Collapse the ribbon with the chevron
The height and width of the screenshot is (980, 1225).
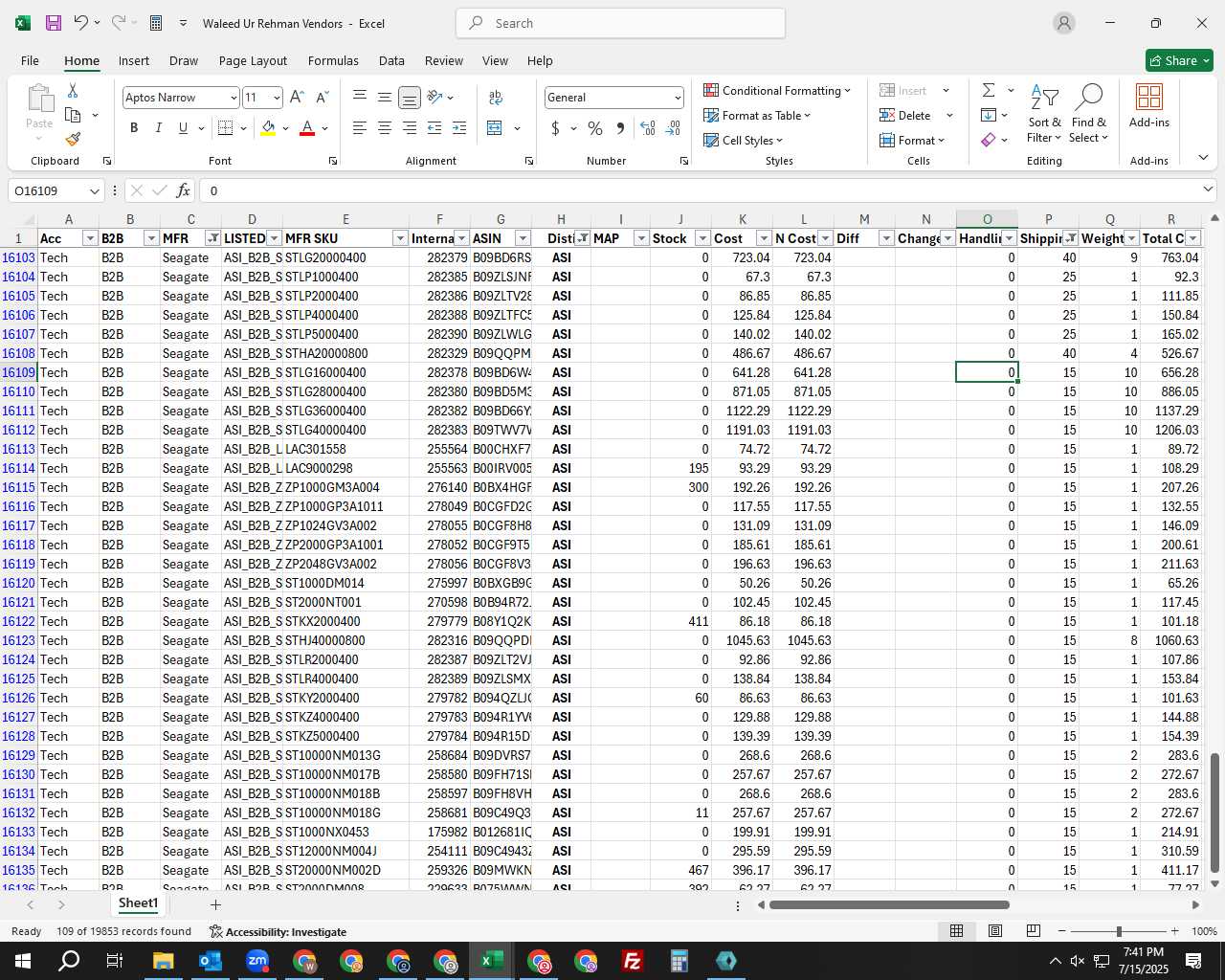point(1203,158)
